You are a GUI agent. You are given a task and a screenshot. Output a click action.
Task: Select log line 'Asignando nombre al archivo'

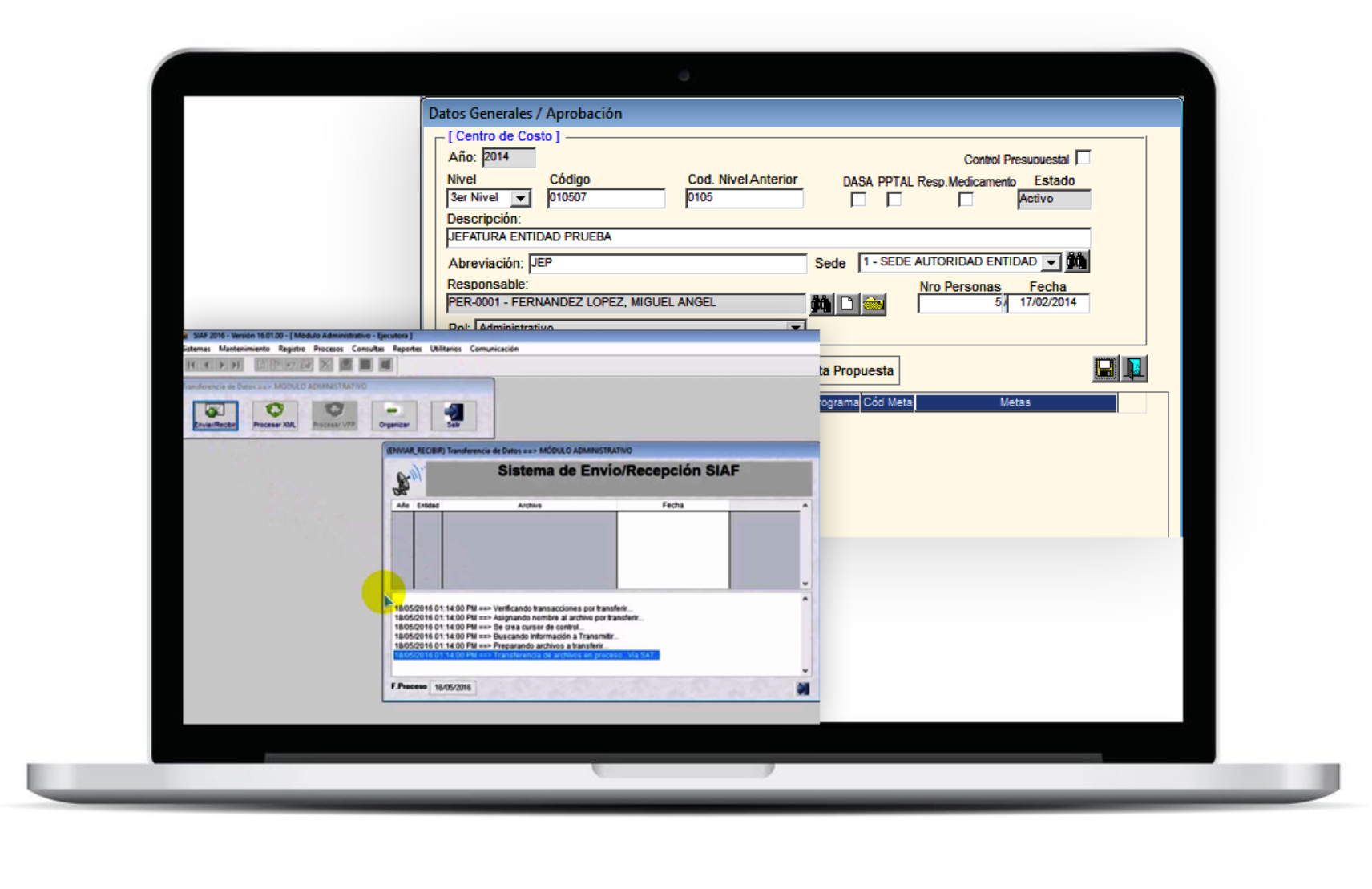pyautogui.click(x=518, y=618)
